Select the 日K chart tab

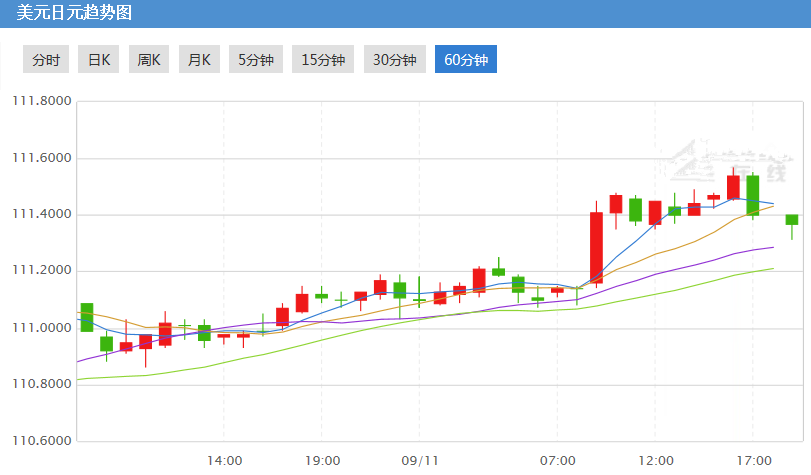[99, 59]
